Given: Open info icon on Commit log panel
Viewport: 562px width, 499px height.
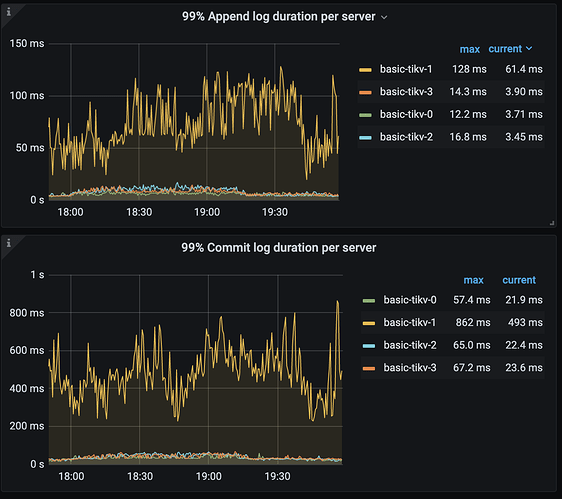Looking at the screenshot, I should 9,243.
